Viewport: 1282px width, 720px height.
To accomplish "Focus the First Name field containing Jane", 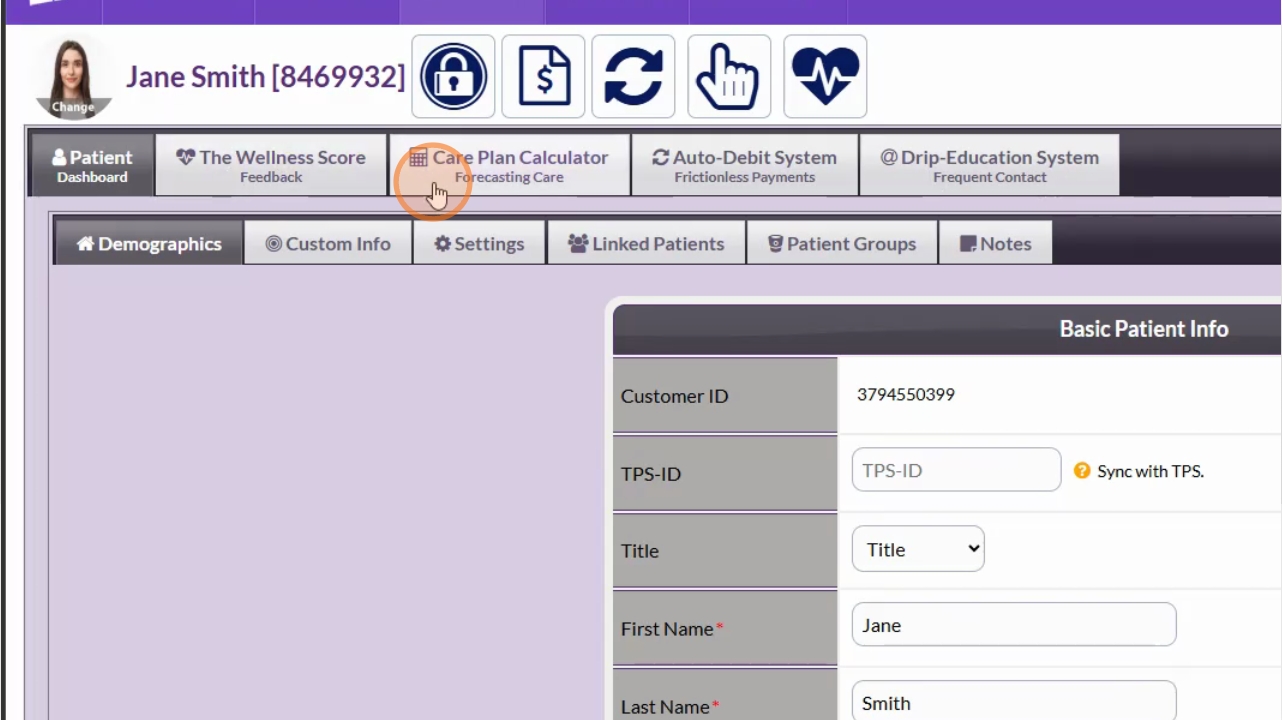I will [x=1014, y=625].
